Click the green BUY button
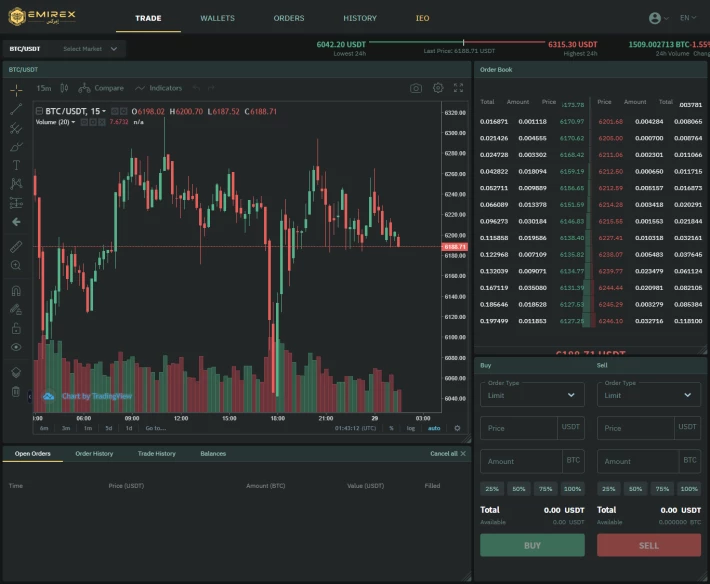The width and height of the screenshot is (710, 584). (x=532, y=545)
